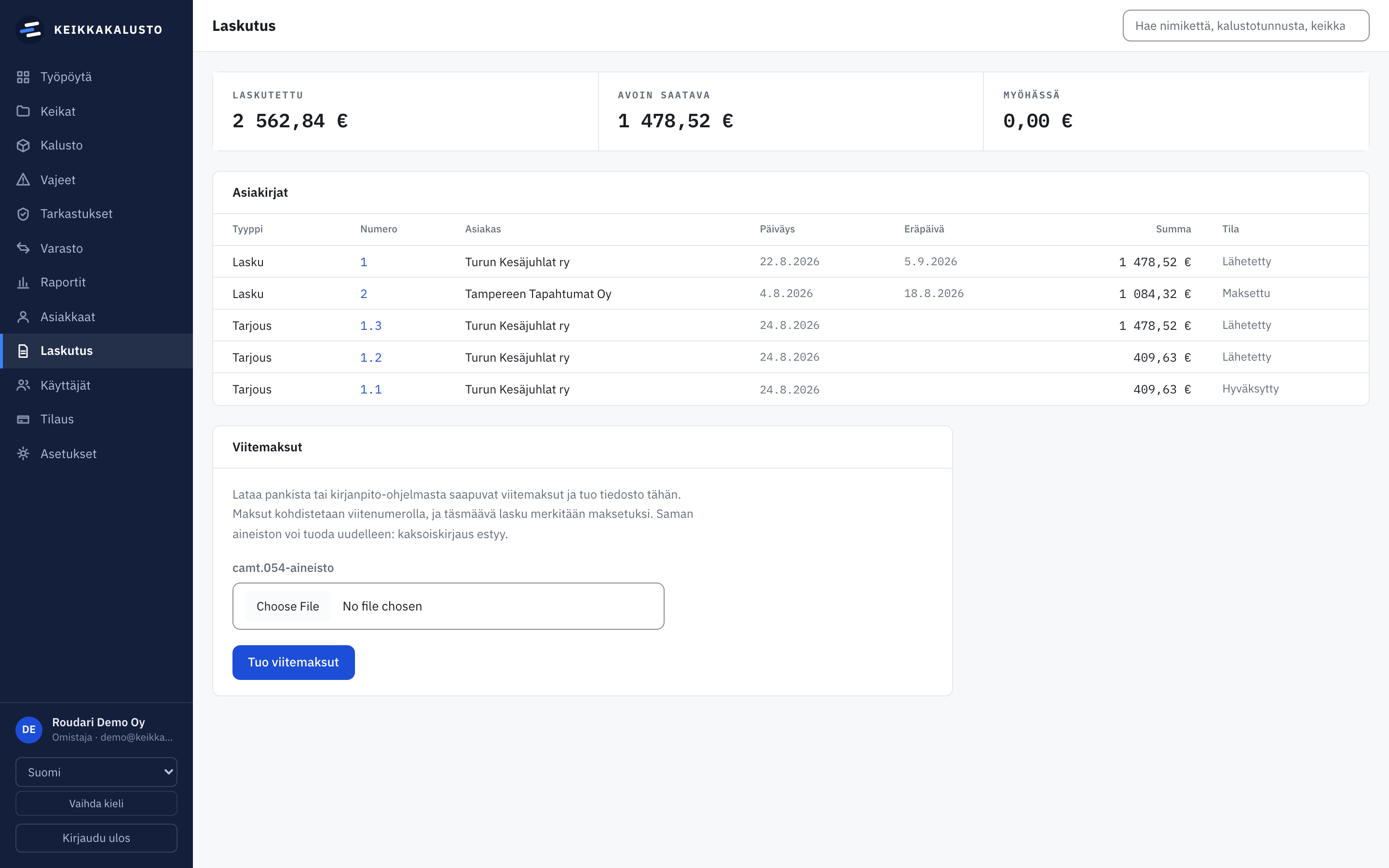
Task: Click the DE user avatar
Action: (29, 730)
